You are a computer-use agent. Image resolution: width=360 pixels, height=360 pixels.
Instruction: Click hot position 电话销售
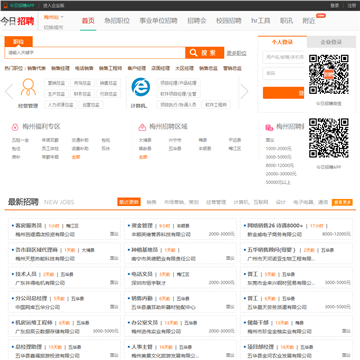(84, 68)
